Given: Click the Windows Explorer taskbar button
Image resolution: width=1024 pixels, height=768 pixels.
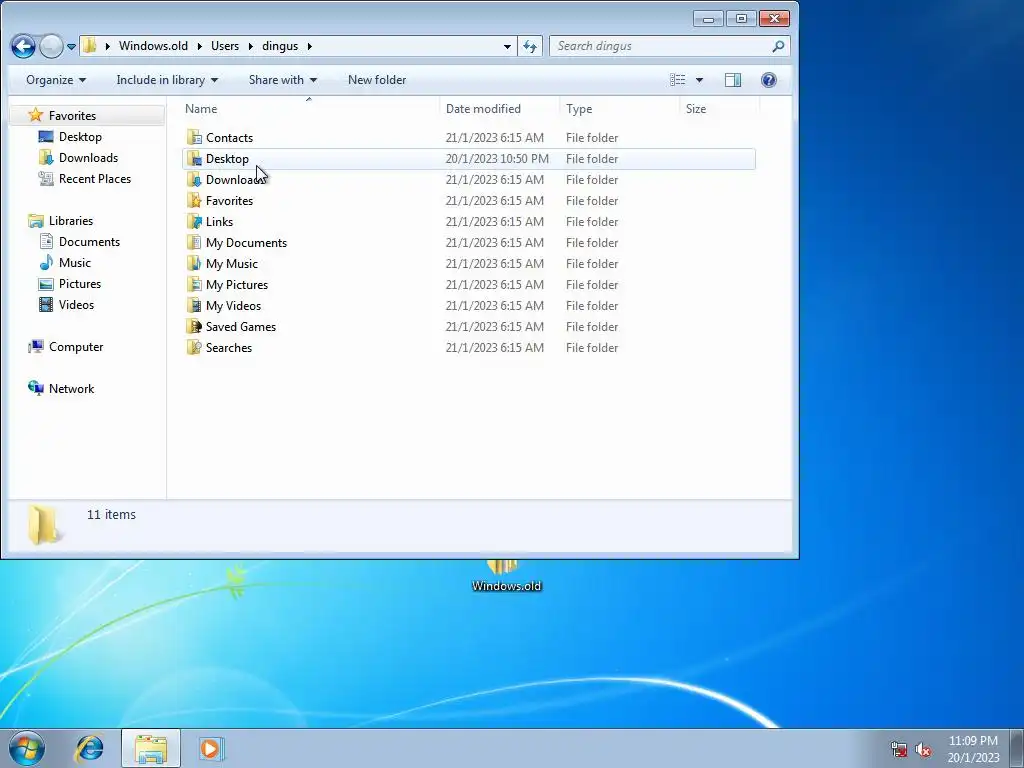Looking at the screenshot, I should (151, 748).
